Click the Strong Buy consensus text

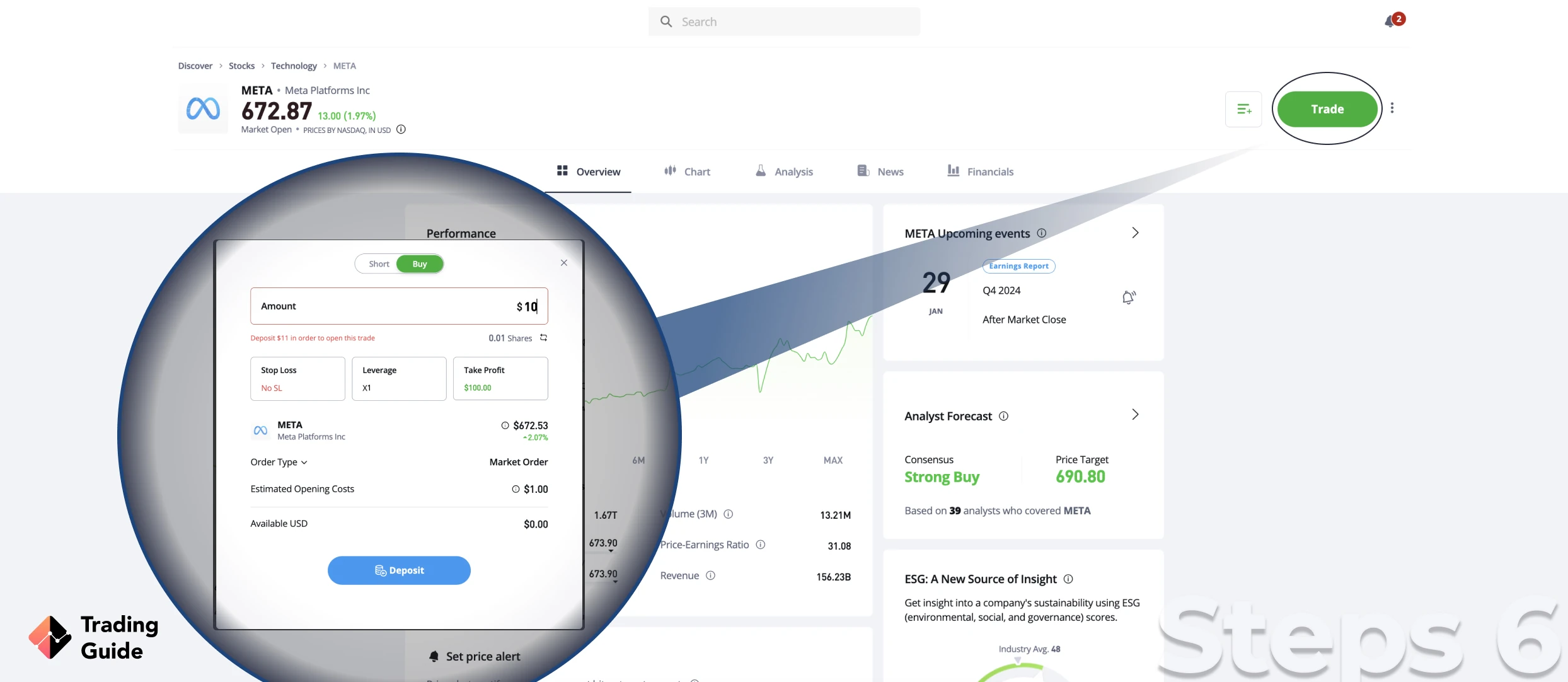point(942,477)
